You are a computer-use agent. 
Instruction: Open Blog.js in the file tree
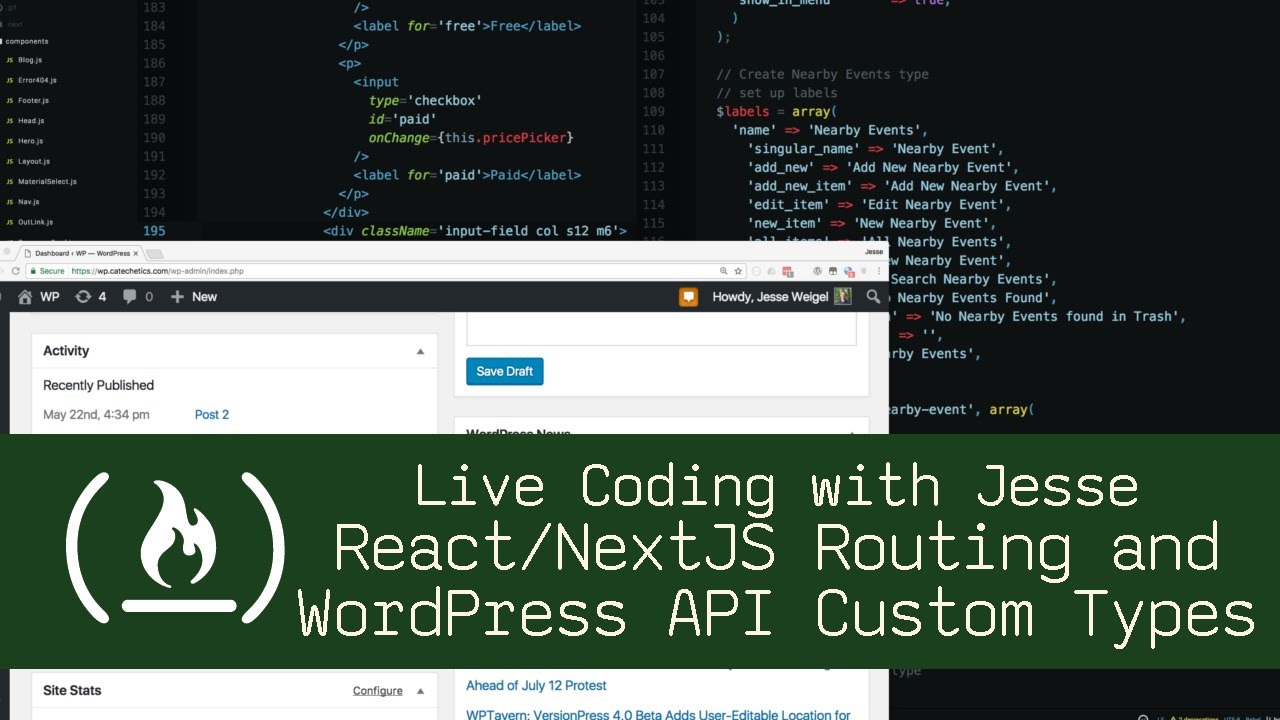[x=30, y=60]
